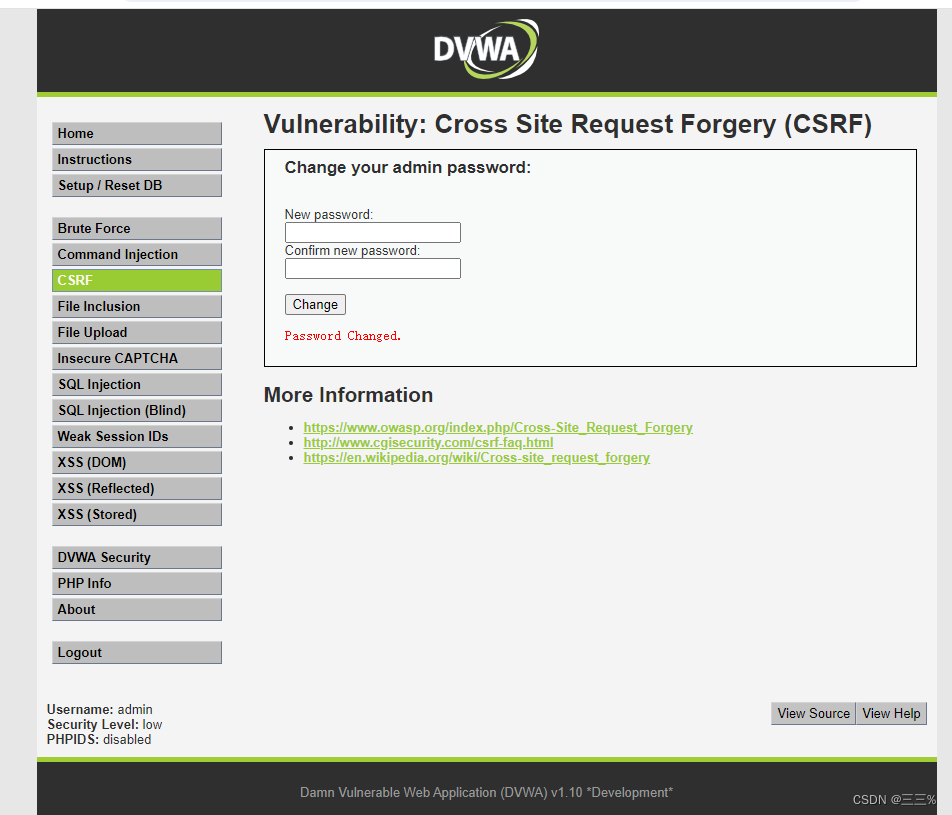The image size is (952, 815).
Task: Click the View Source button
Action: tap(814, 714)
